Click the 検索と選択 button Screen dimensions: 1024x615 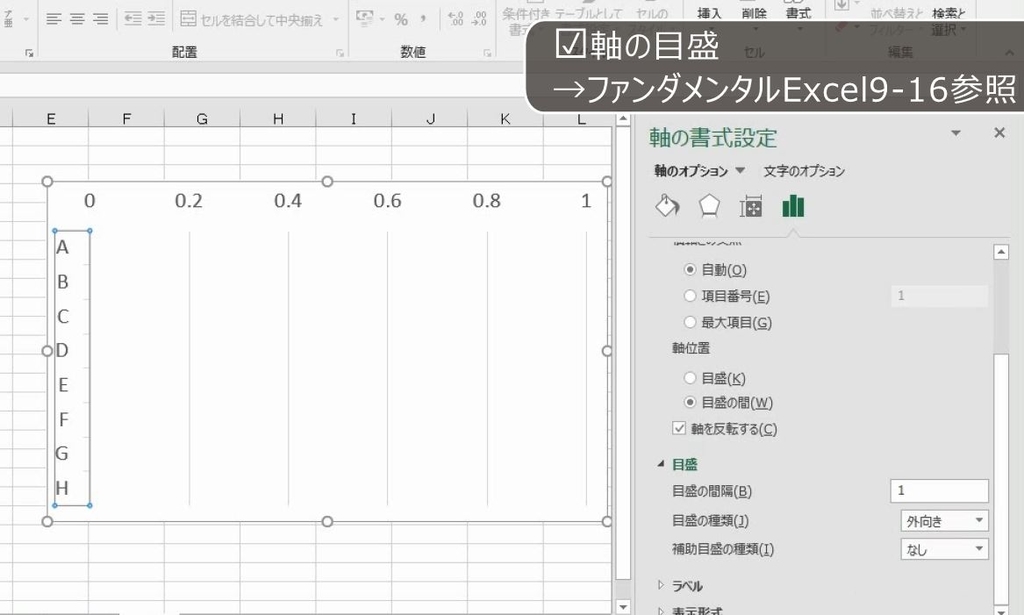pos(948,19)
